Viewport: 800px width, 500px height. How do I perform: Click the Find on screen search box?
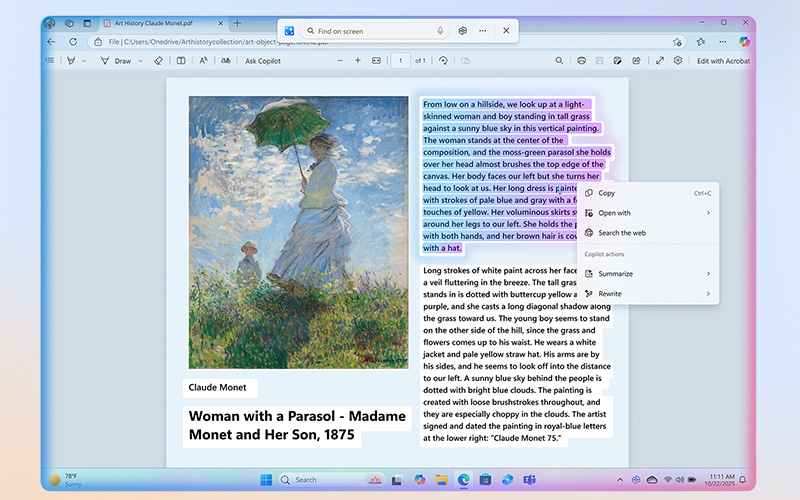(375, 31)
